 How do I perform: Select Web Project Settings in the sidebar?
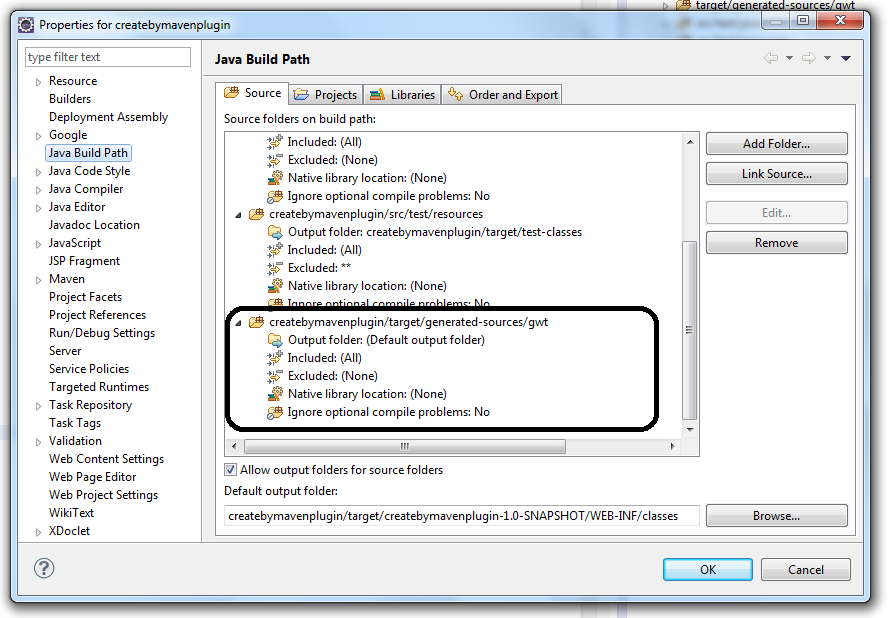(x=103, y=495)
